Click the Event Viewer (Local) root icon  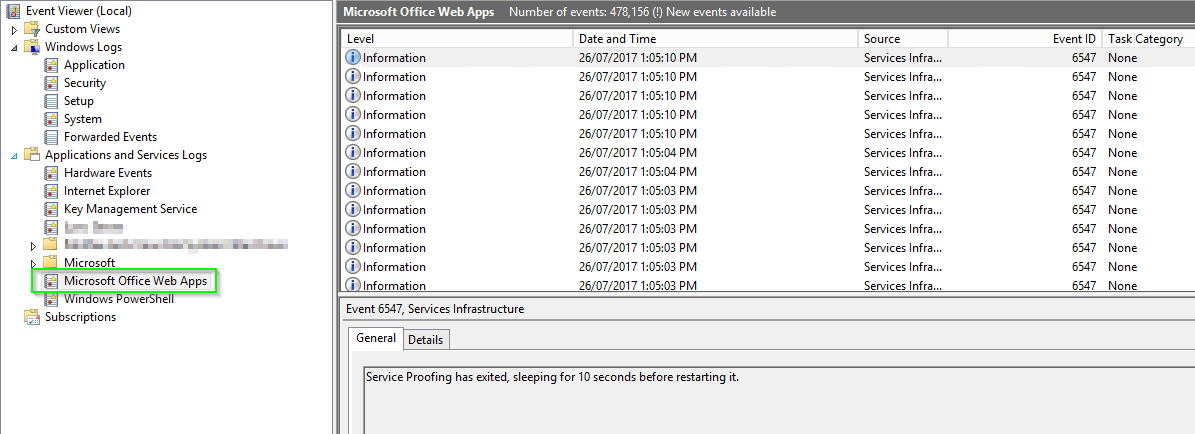click(x=14, y=11)
